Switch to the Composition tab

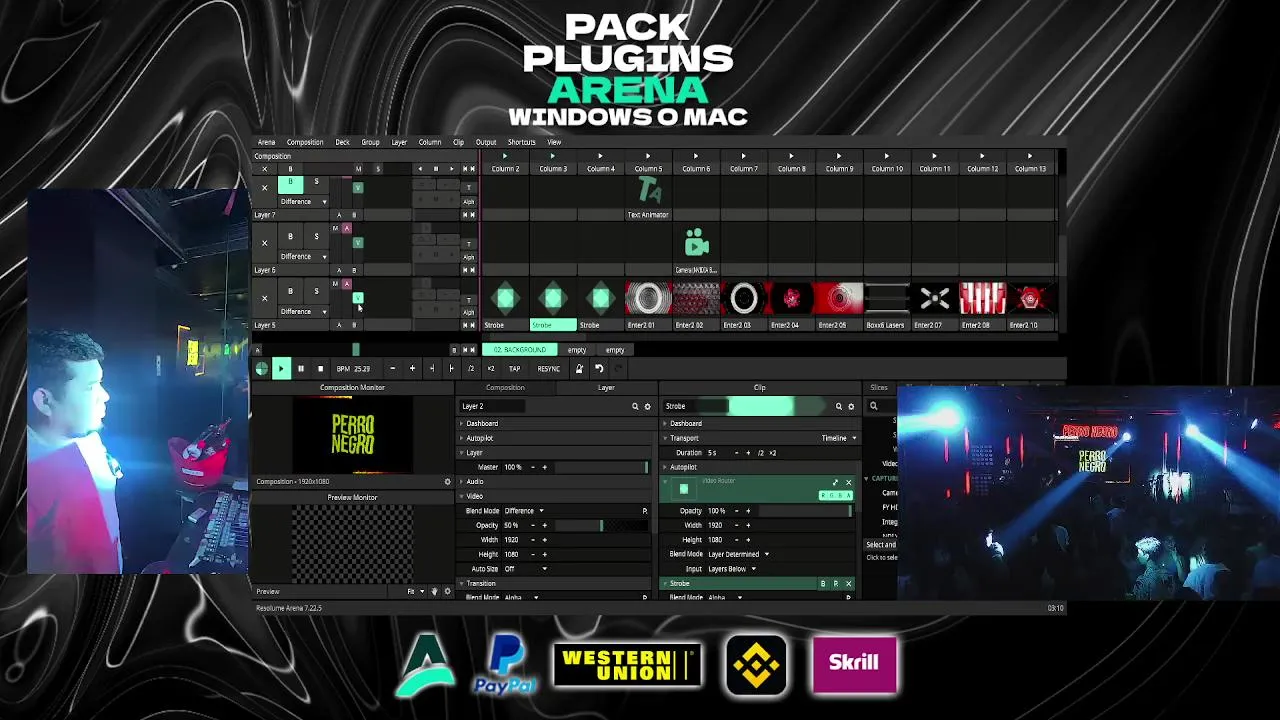tap(505, 388)
